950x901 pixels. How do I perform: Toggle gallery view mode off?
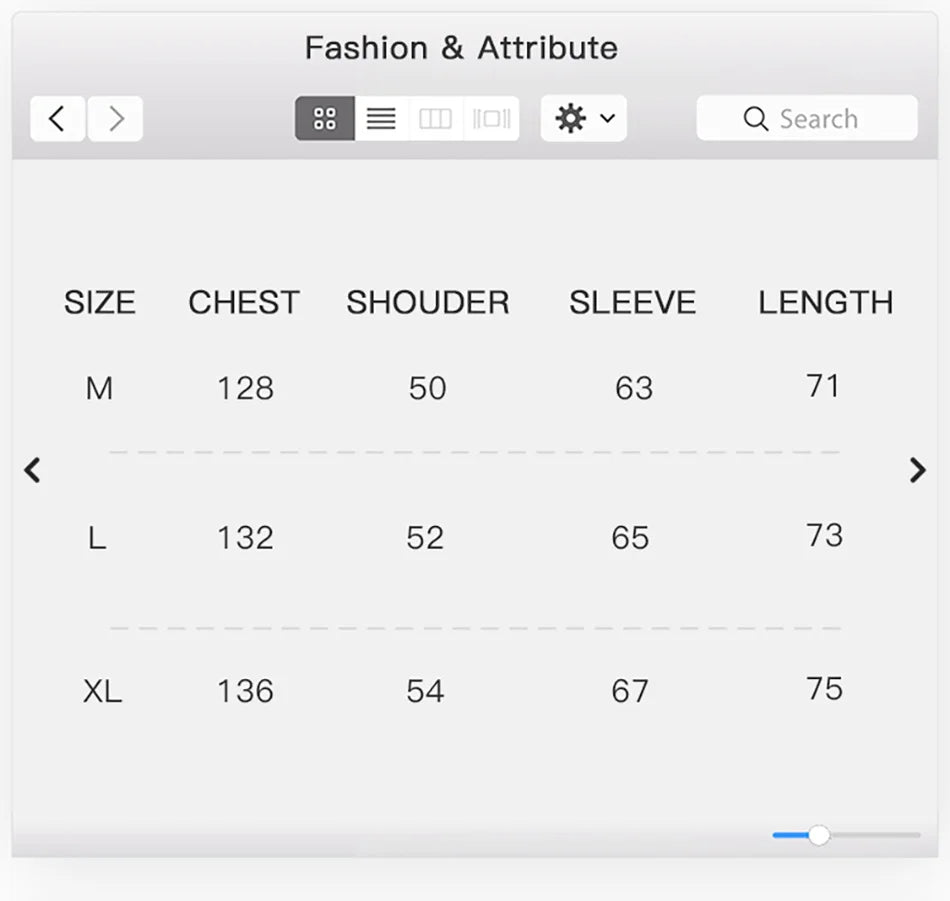490,117
